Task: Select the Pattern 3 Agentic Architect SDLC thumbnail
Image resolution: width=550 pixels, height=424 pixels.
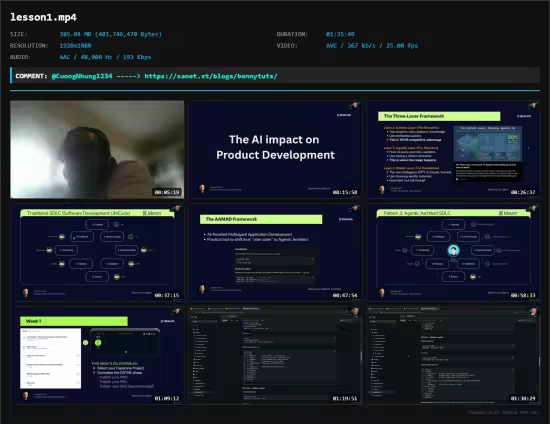Action: coord(454,253)
